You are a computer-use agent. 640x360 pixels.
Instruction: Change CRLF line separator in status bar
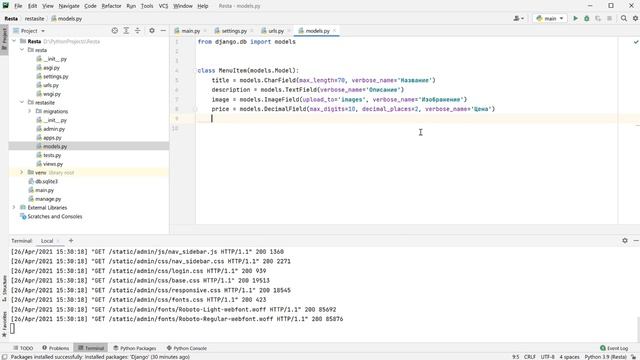click(x=529, y=357)
